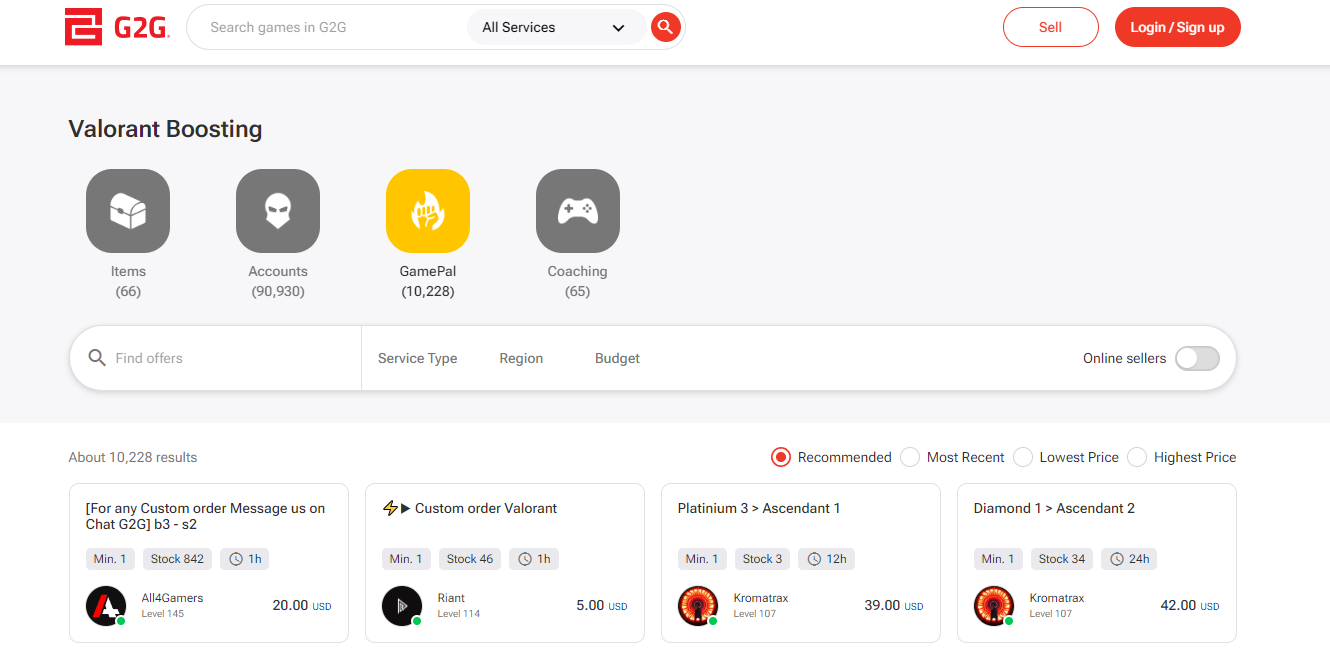Open the Platinium 3 > Ascendant 1 offer

(x=759, y=508)
